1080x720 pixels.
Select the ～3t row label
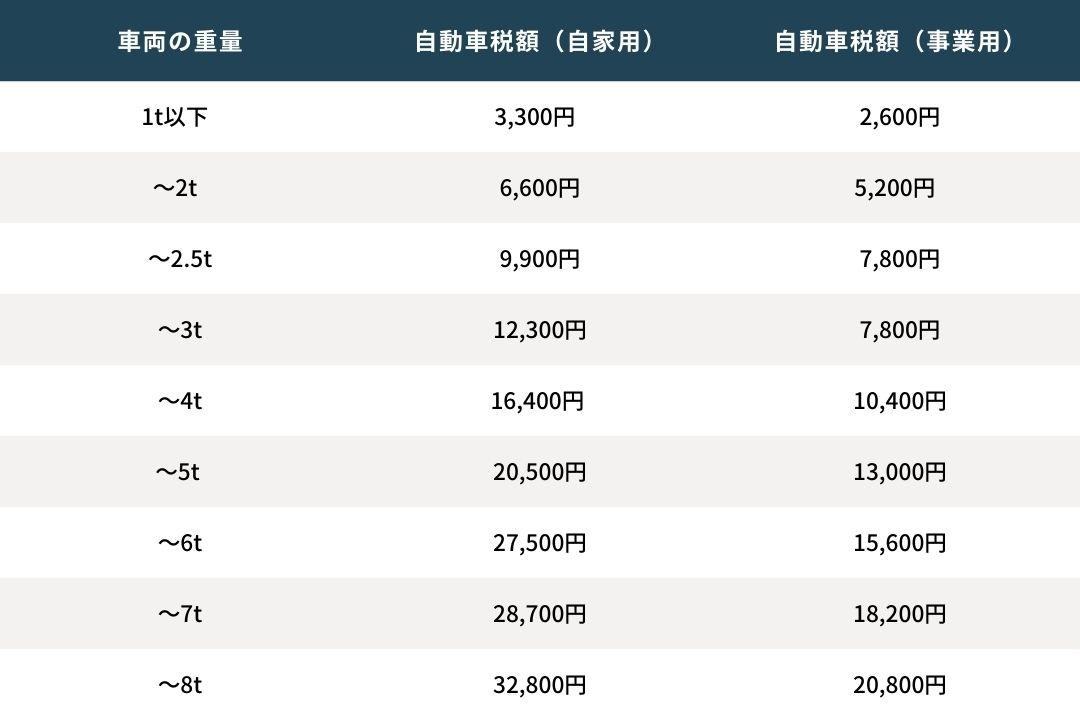180,329
